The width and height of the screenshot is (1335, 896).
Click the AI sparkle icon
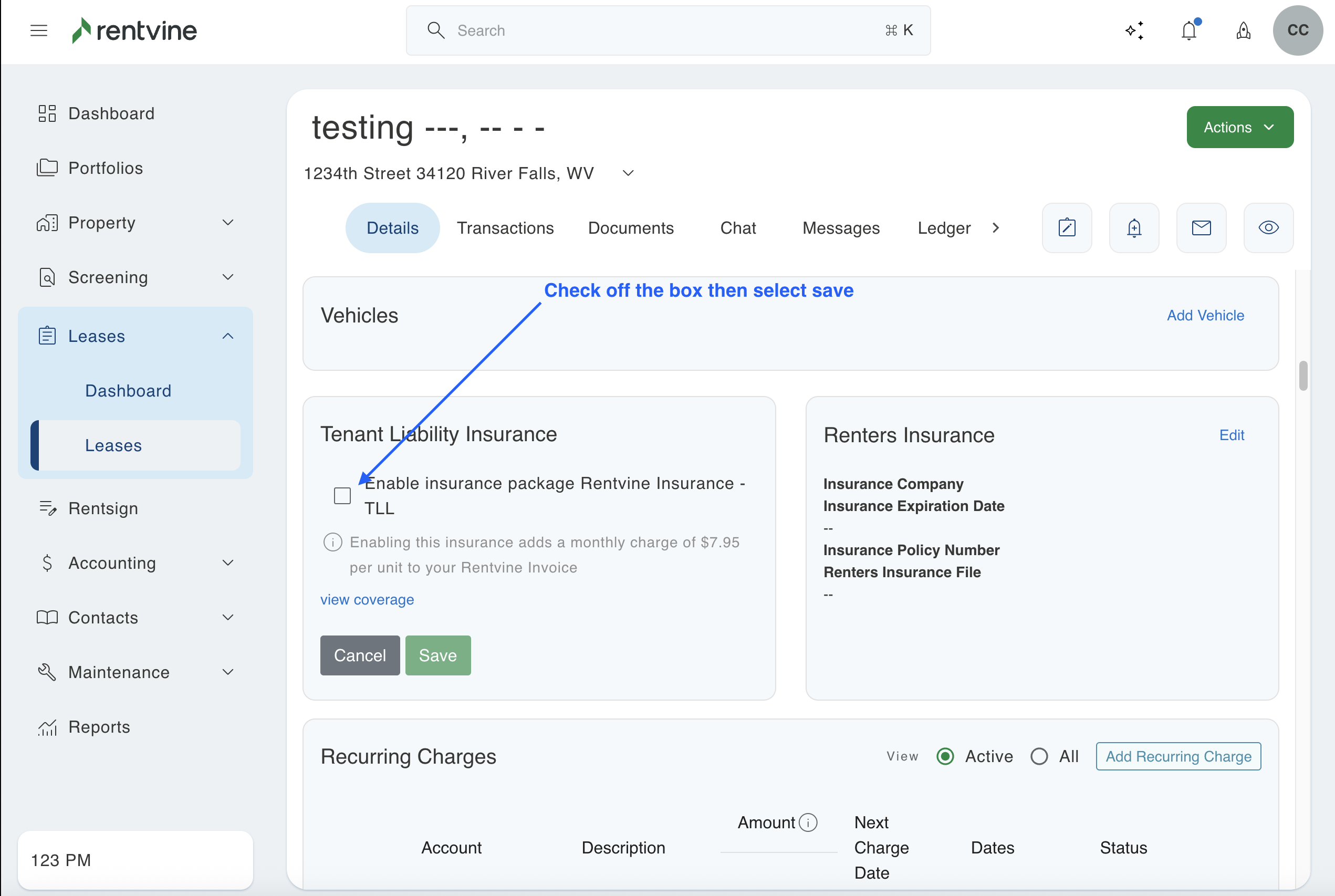click(1134, 30)
